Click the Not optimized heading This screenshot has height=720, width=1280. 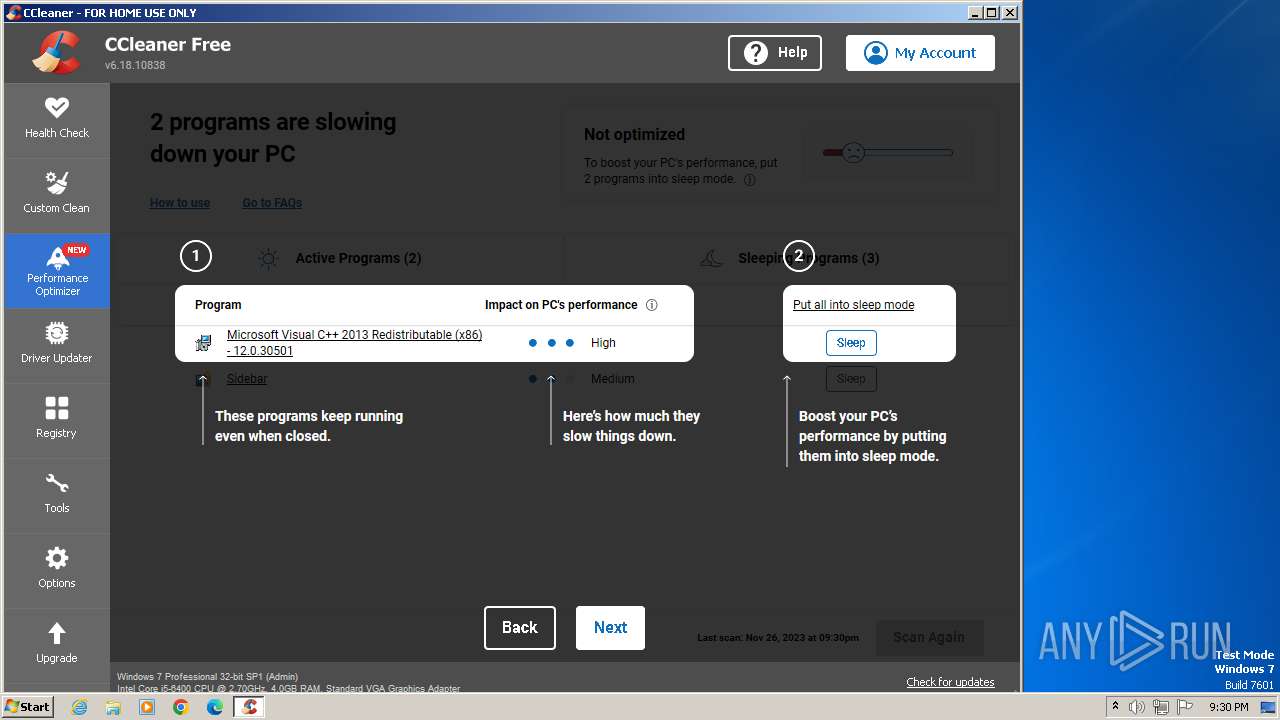coord(634,134)
